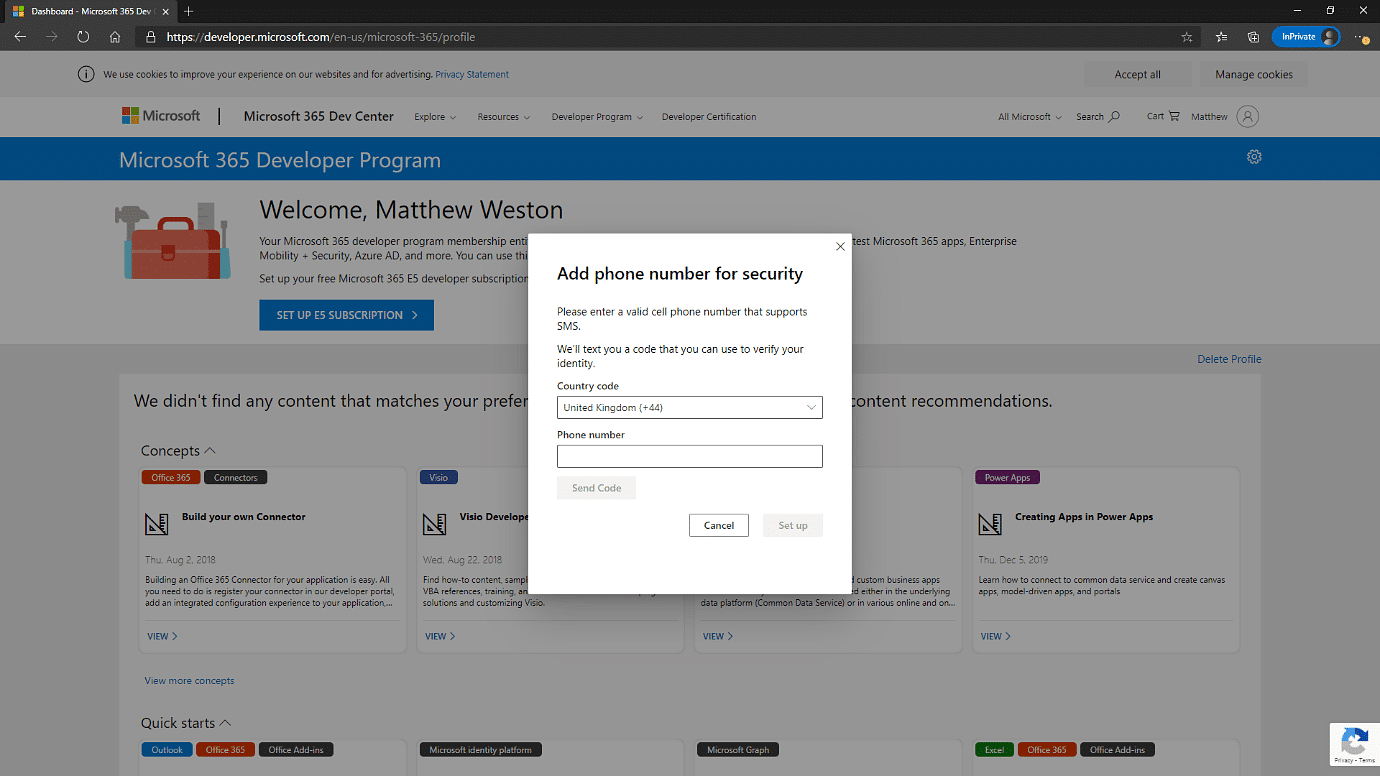This screenshot has height=776, width=1380.
Task: Click the Send Code button
Action: tap(596, 488)
